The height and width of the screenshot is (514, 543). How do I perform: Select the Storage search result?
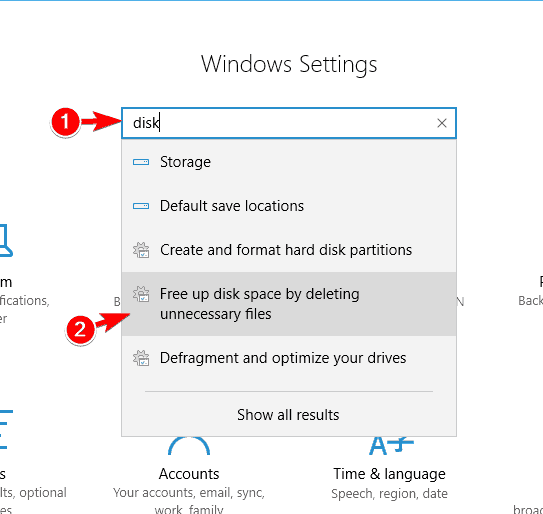pyautogui.click(x=289, y=162)
